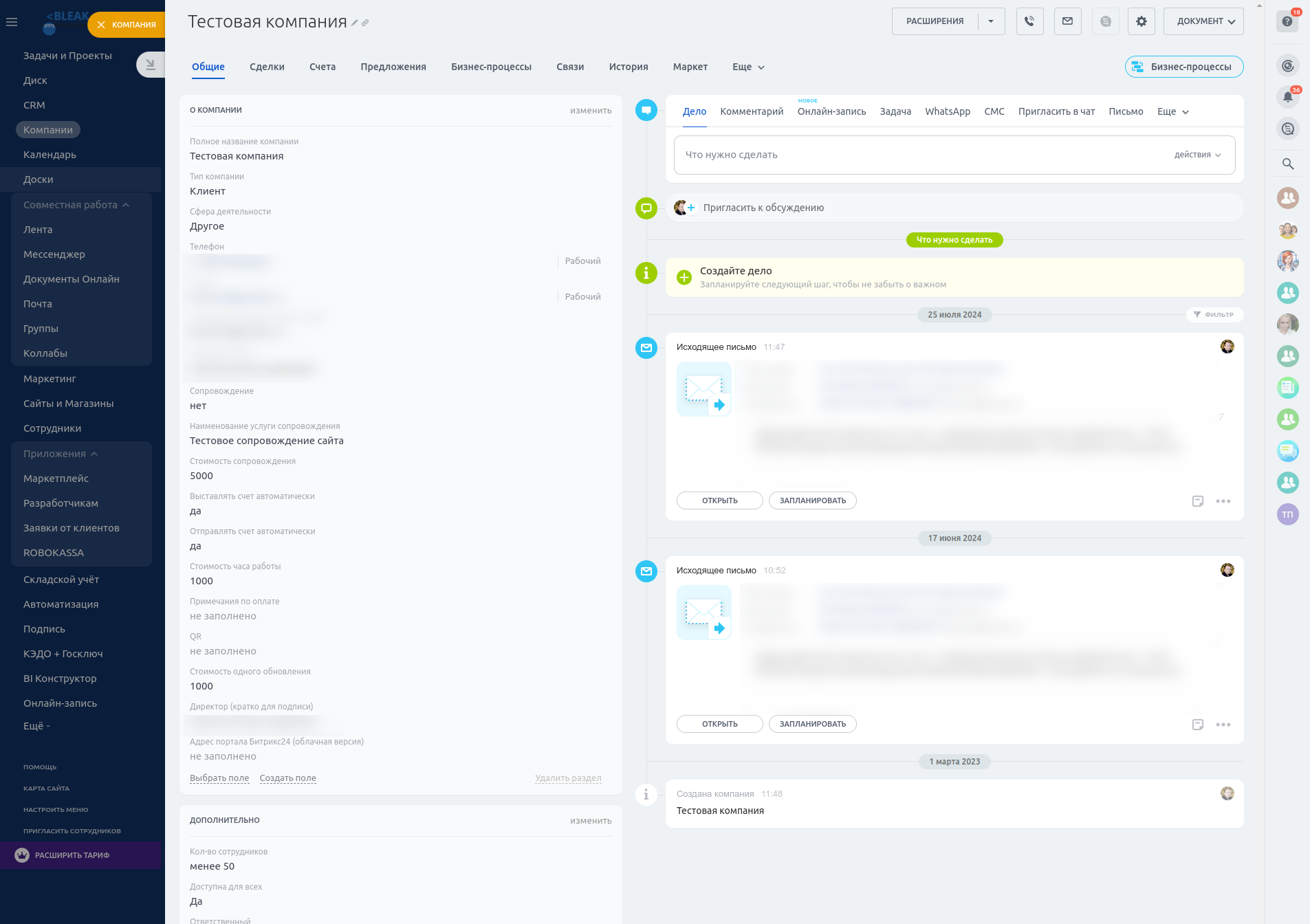Open the ТП avatar chat in sidebar

(1288, 514)
